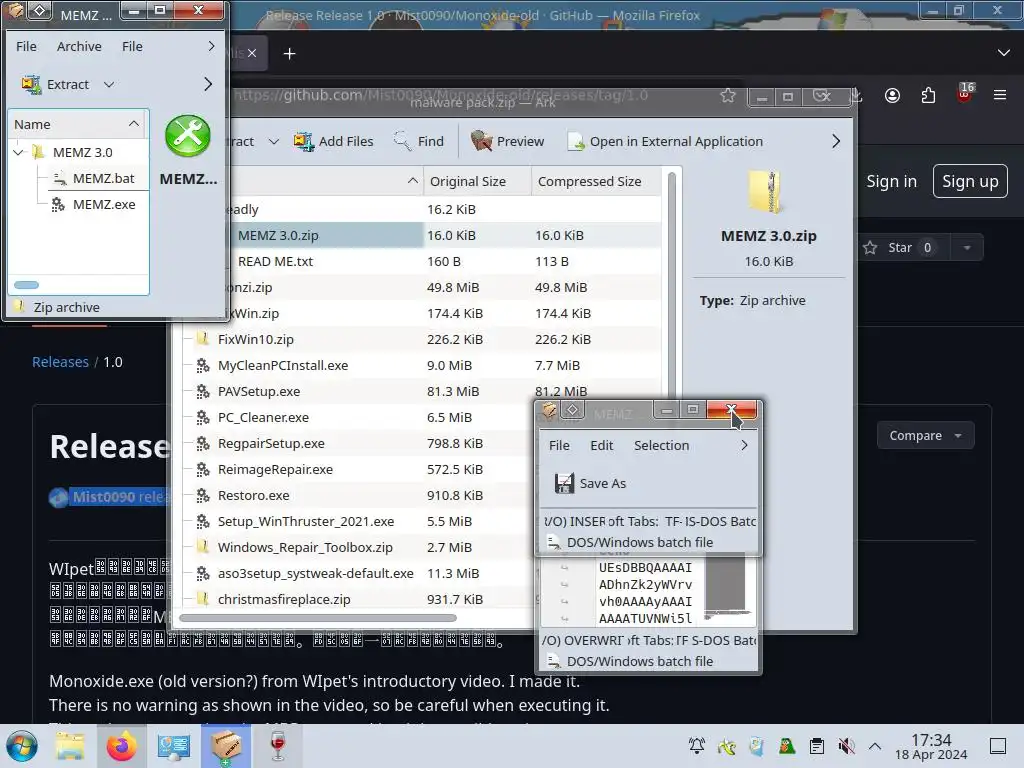Click the Windows_Repair_Toolbox.zip folder icon
The image size is (1024, 768).
click(x=203, y=547)
